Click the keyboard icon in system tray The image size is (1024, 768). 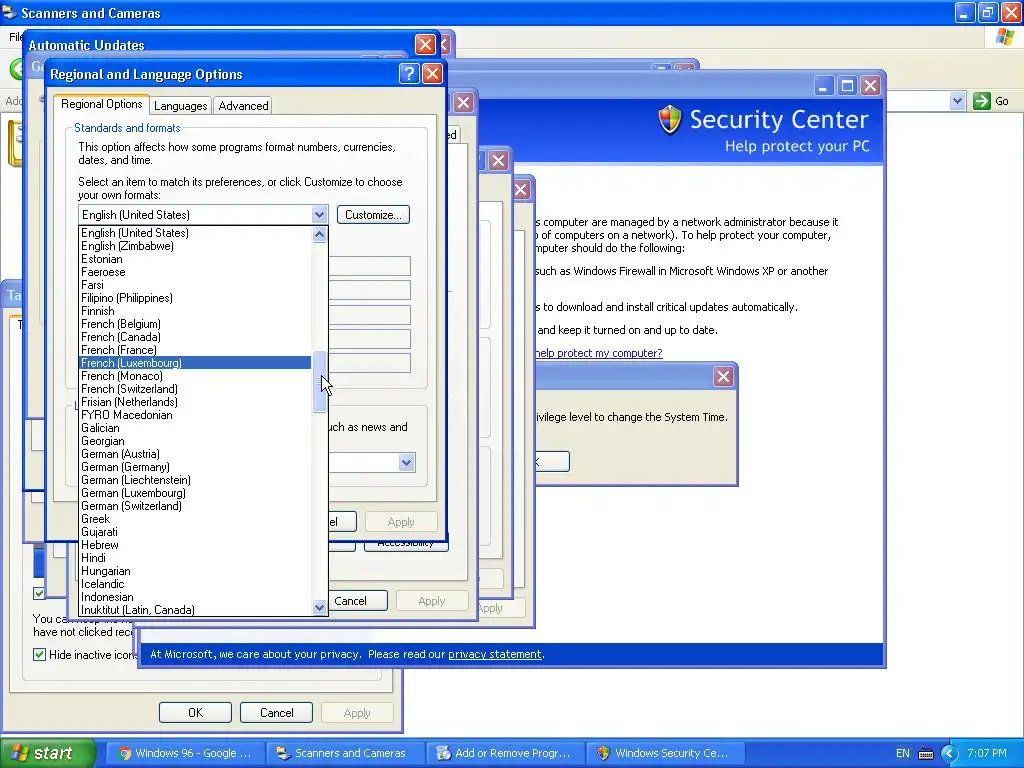[926, 754]
